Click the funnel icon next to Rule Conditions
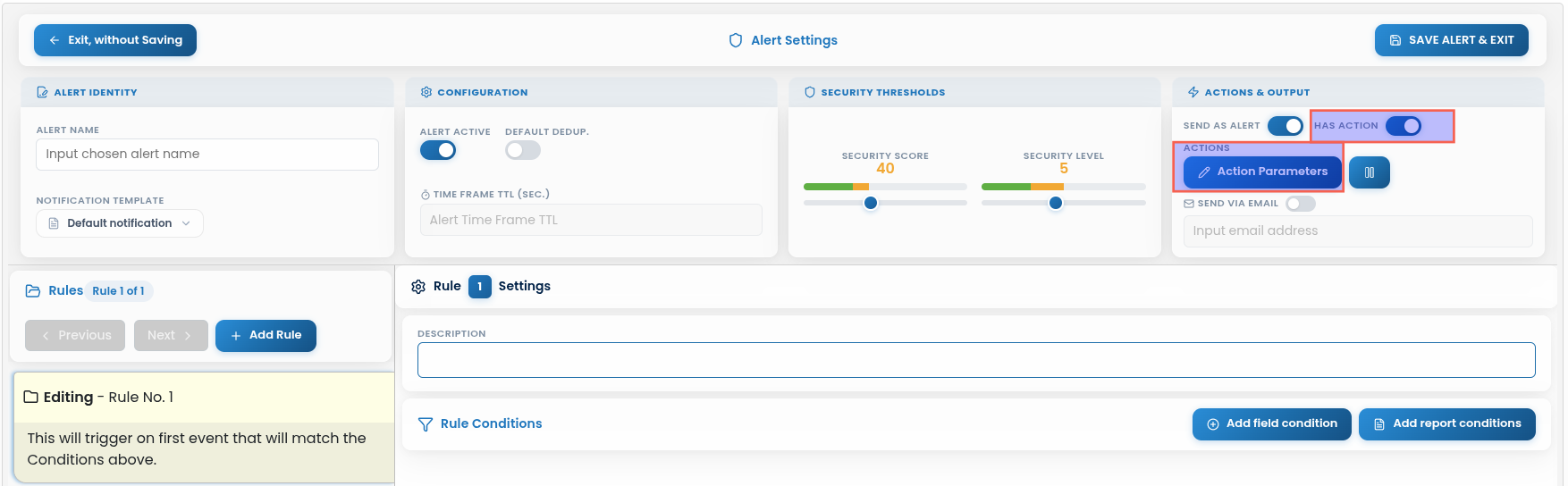Viewport: 1568px width, 486px height. [x=426, y=424]
